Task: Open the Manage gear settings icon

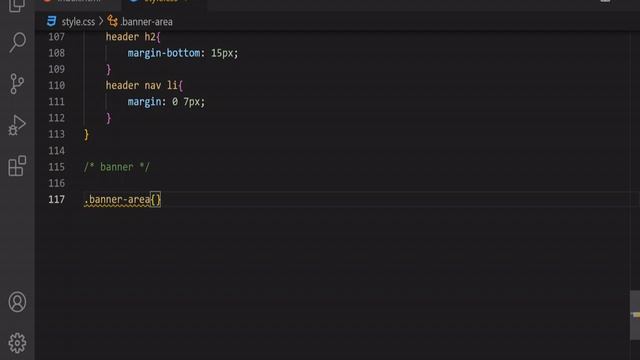Action: [17, 343]
